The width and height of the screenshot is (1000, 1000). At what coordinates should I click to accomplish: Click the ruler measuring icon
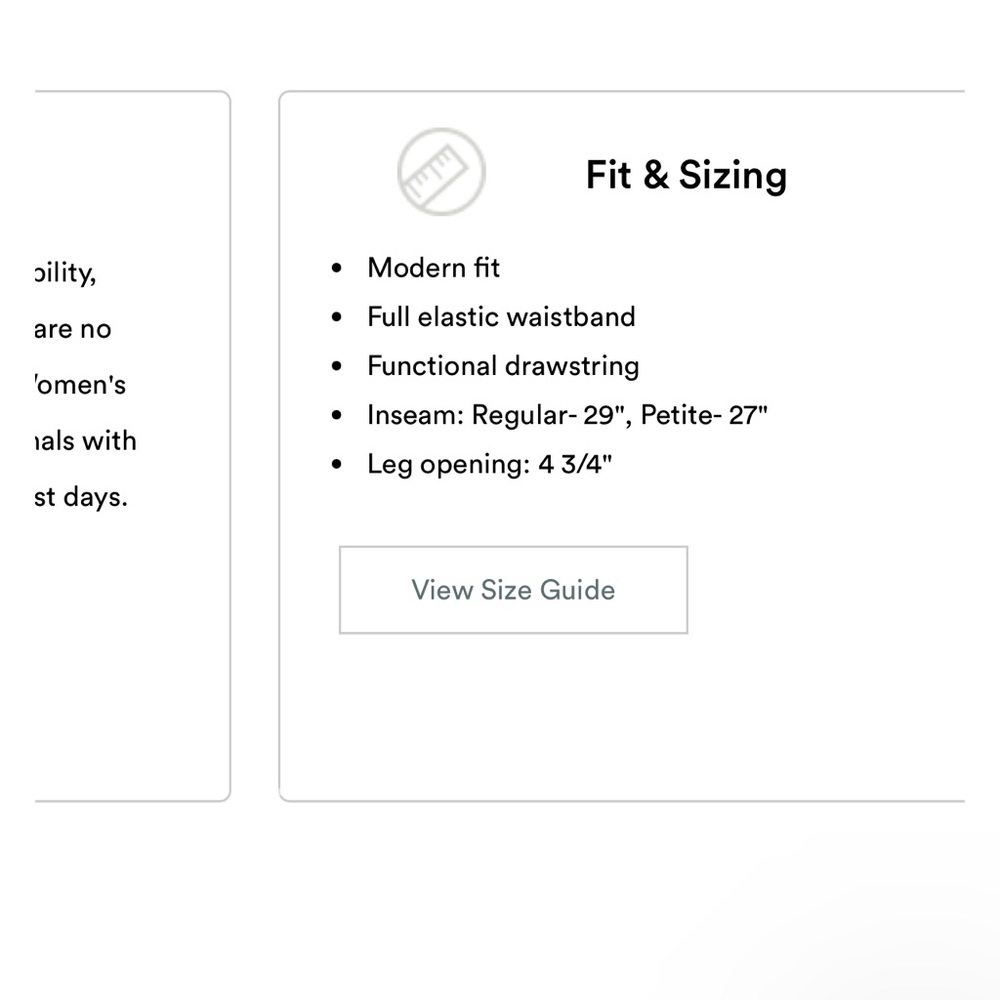441,172
